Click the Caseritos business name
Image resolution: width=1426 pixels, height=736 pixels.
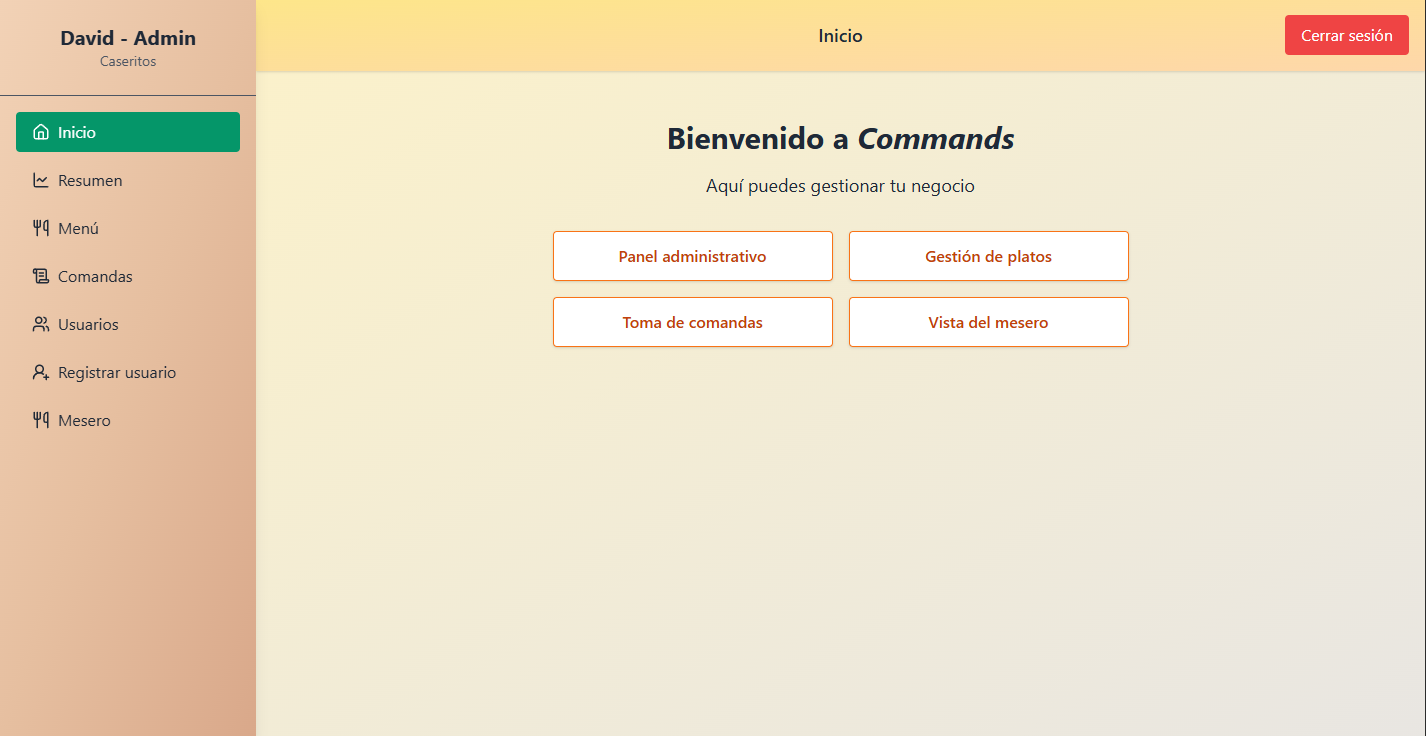pos(128,61)
